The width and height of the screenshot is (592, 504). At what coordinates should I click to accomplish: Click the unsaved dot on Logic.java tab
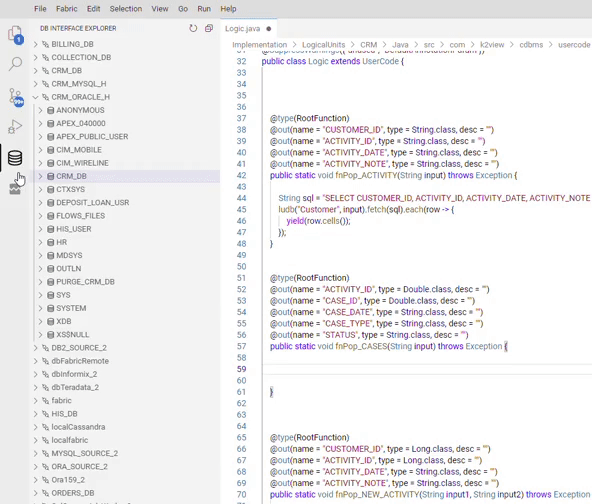point(268,29)
